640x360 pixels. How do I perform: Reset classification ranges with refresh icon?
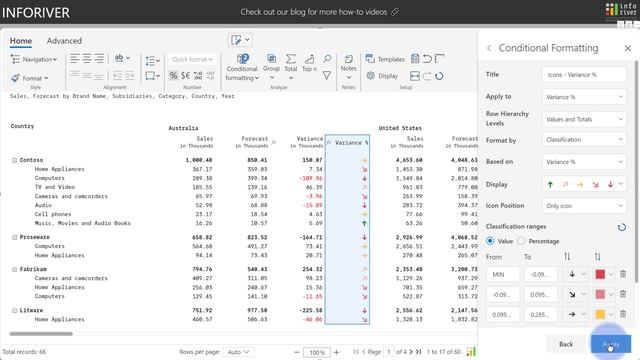[622, 227]
